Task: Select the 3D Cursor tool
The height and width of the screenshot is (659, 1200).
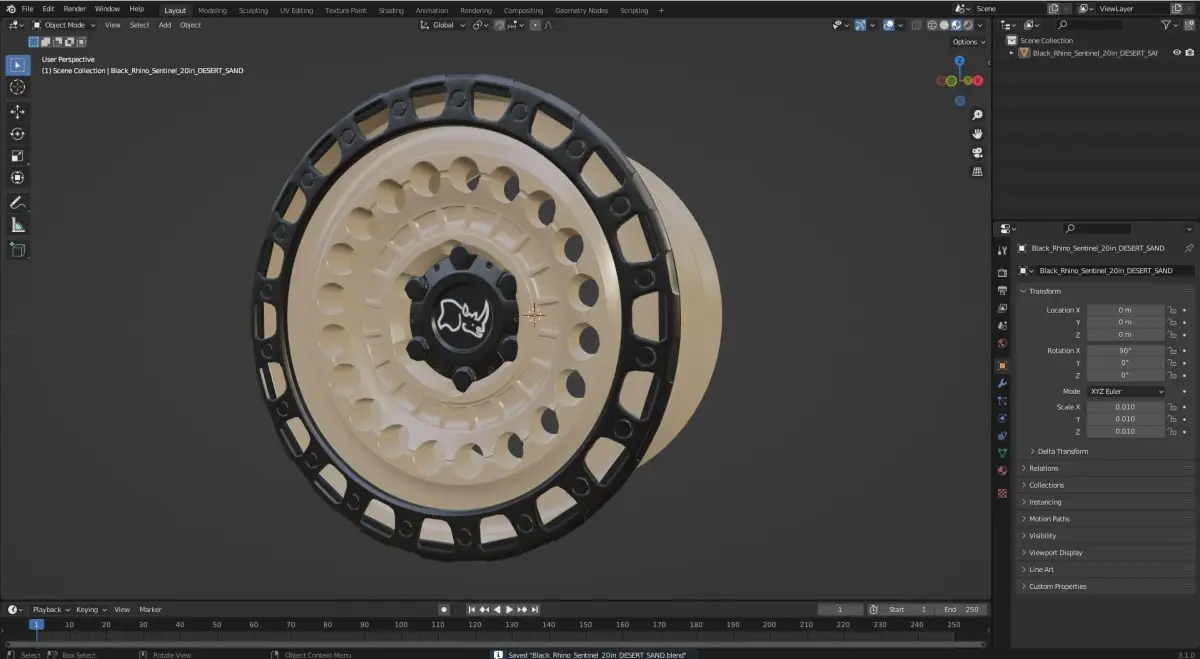Action: click(17, 87)
